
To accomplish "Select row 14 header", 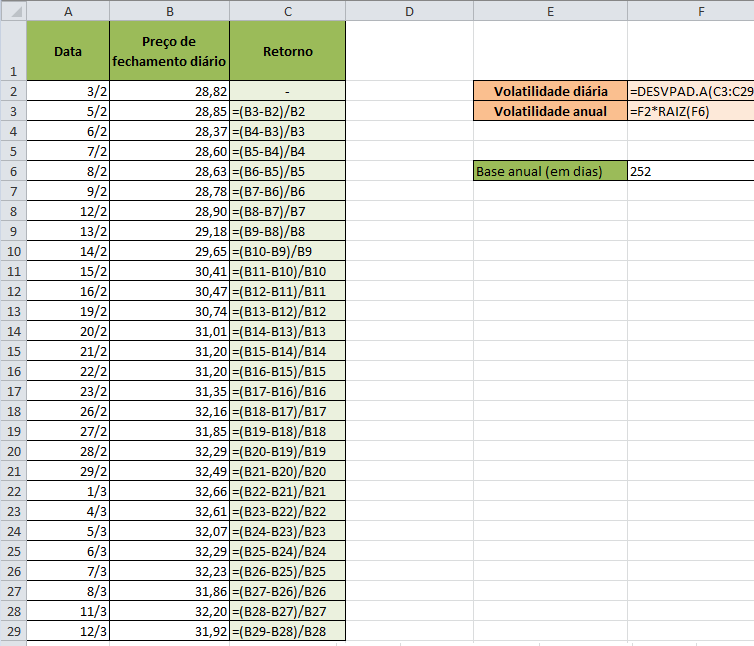I will (x=13, y=331).
